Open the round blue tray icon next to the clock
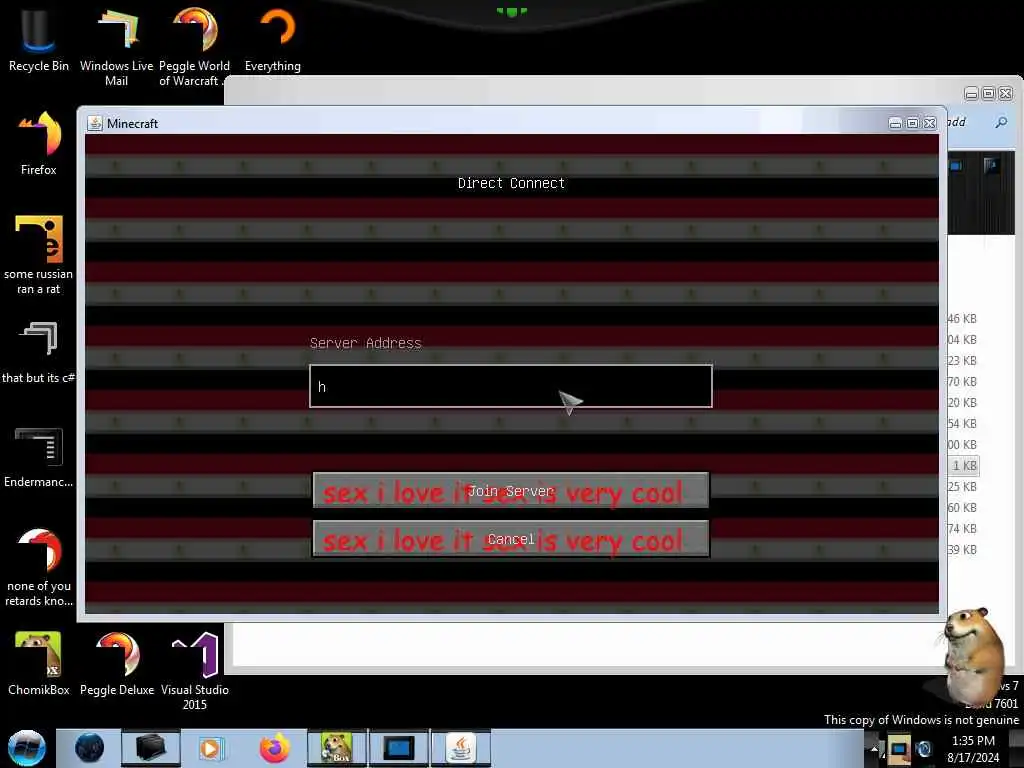 coord(923,749)
